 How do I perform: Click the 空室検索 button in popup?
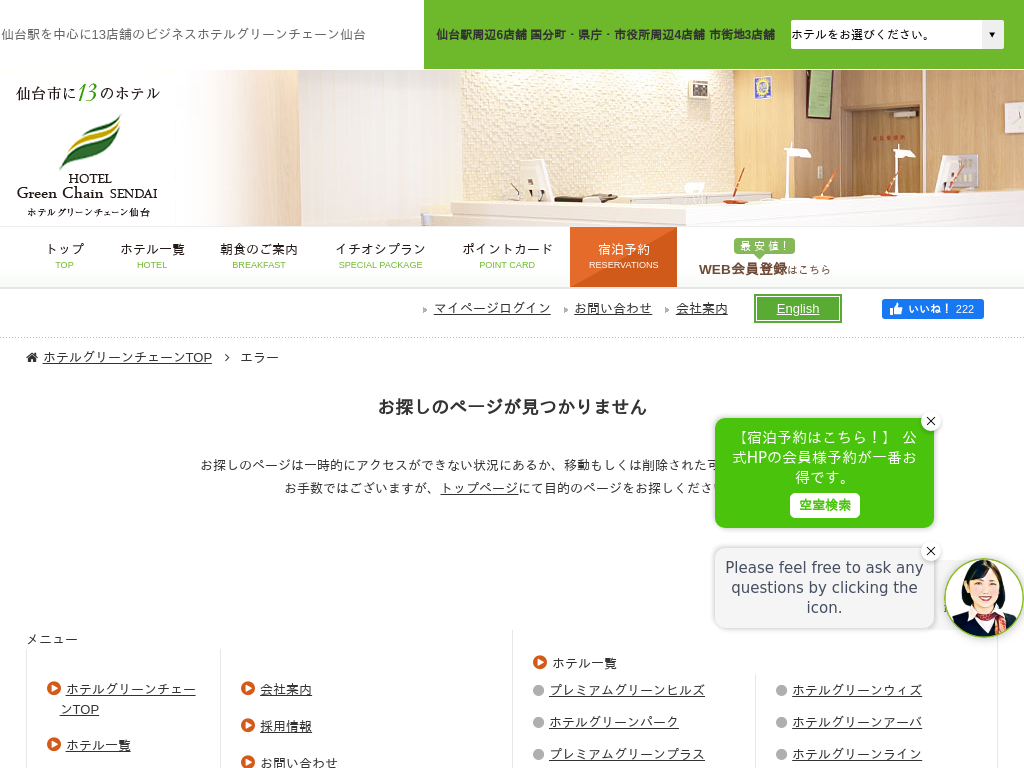825,505
